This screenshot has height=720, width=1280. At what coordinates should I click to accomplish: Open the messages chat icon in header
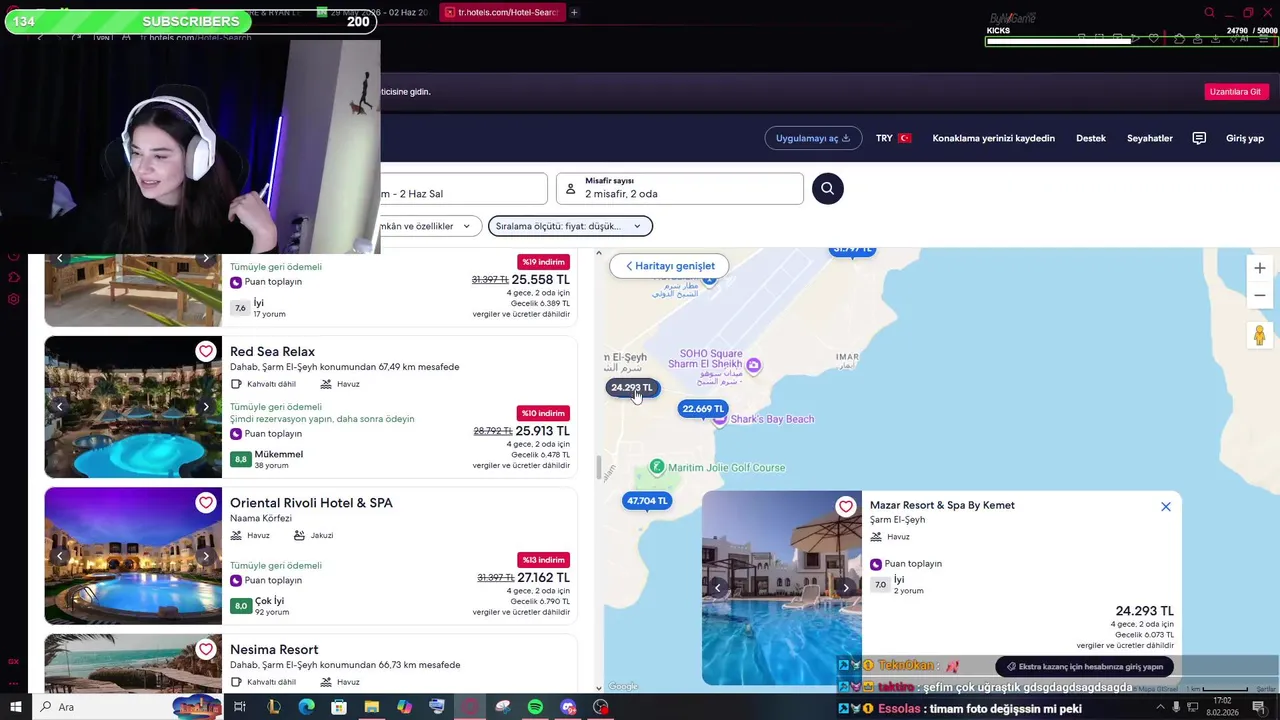click(1199, 138)
